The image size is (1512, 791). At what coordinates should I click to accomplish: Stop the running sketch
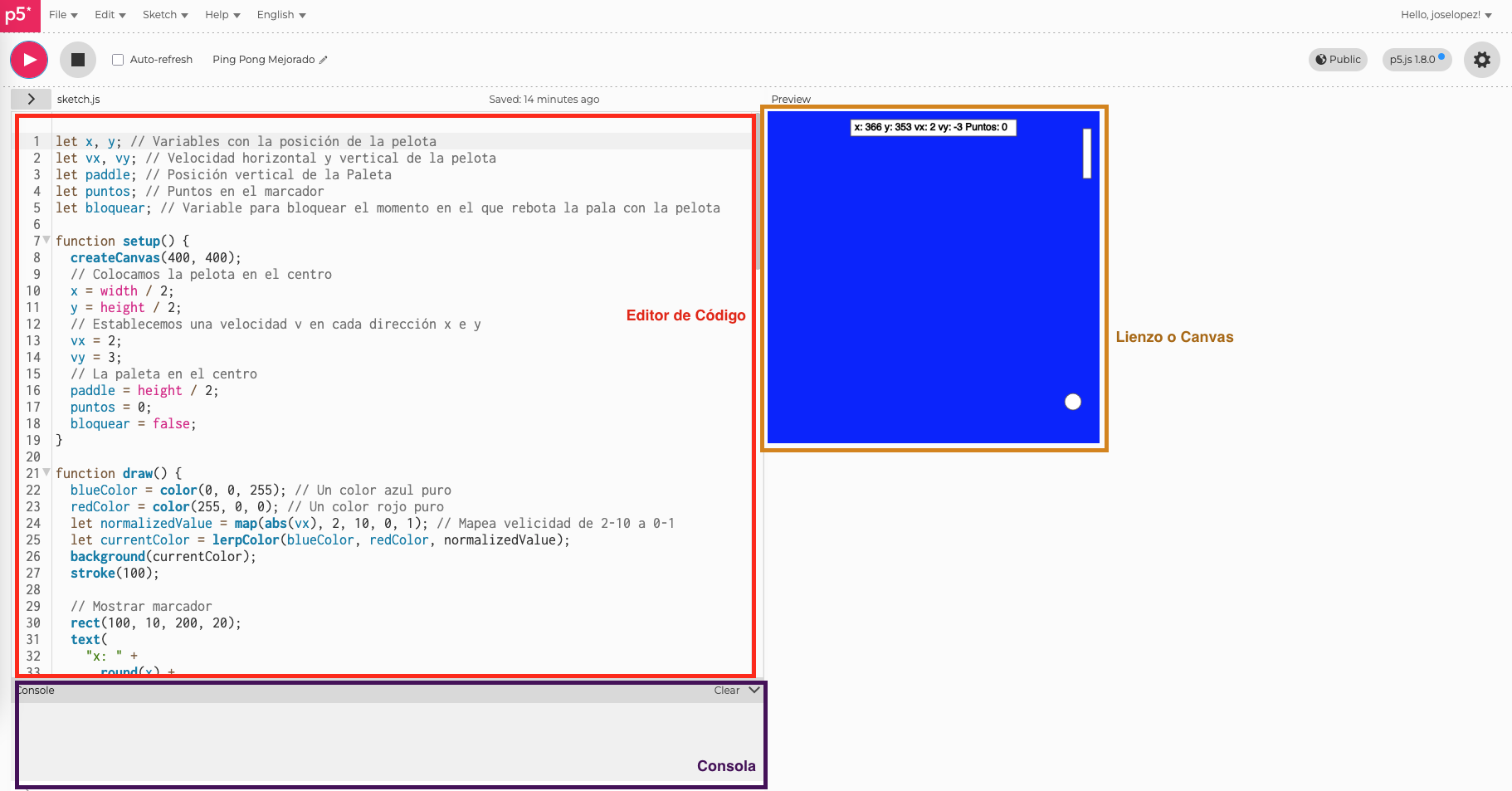point(78,60)
